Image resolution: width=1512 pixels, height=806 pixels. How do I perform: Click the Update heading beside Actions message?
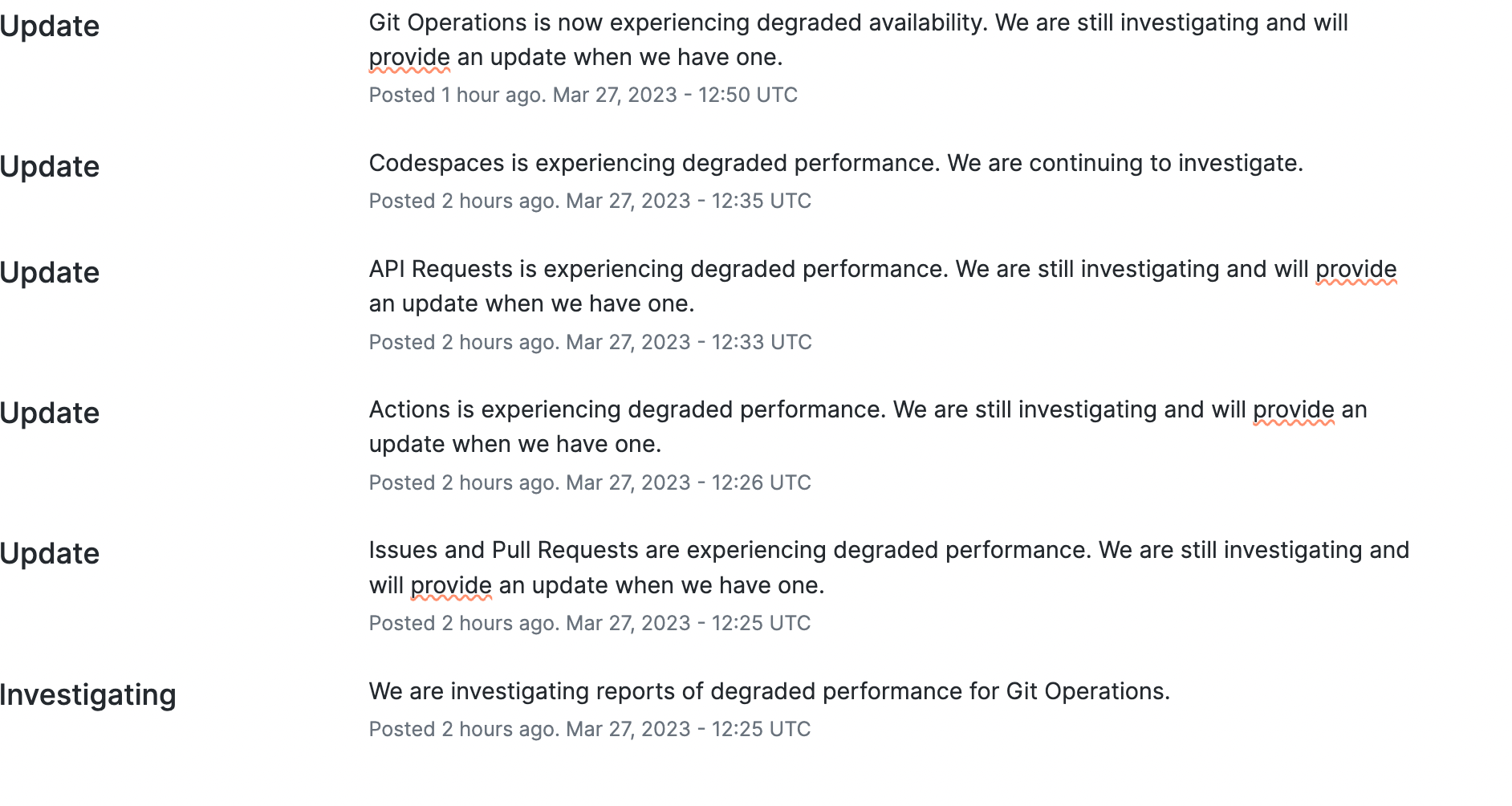(x=50, y=413)
